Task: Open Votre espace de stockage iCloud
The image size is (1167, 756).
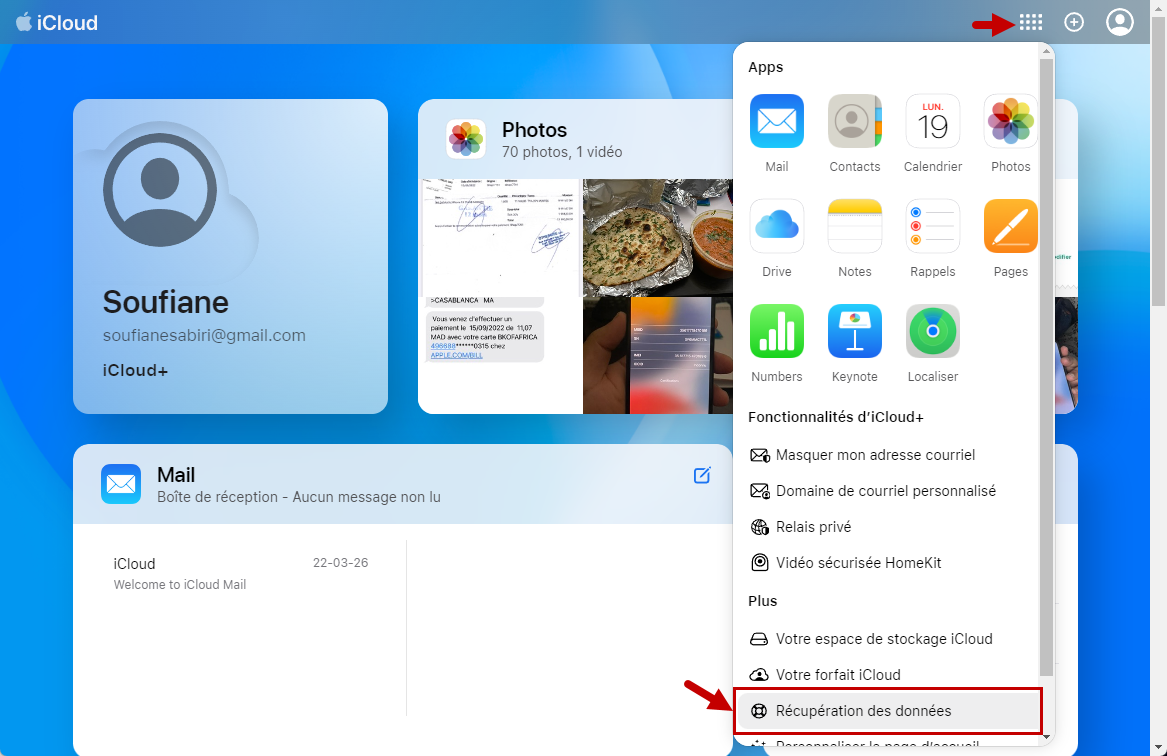Action: [x=871, y=638]
